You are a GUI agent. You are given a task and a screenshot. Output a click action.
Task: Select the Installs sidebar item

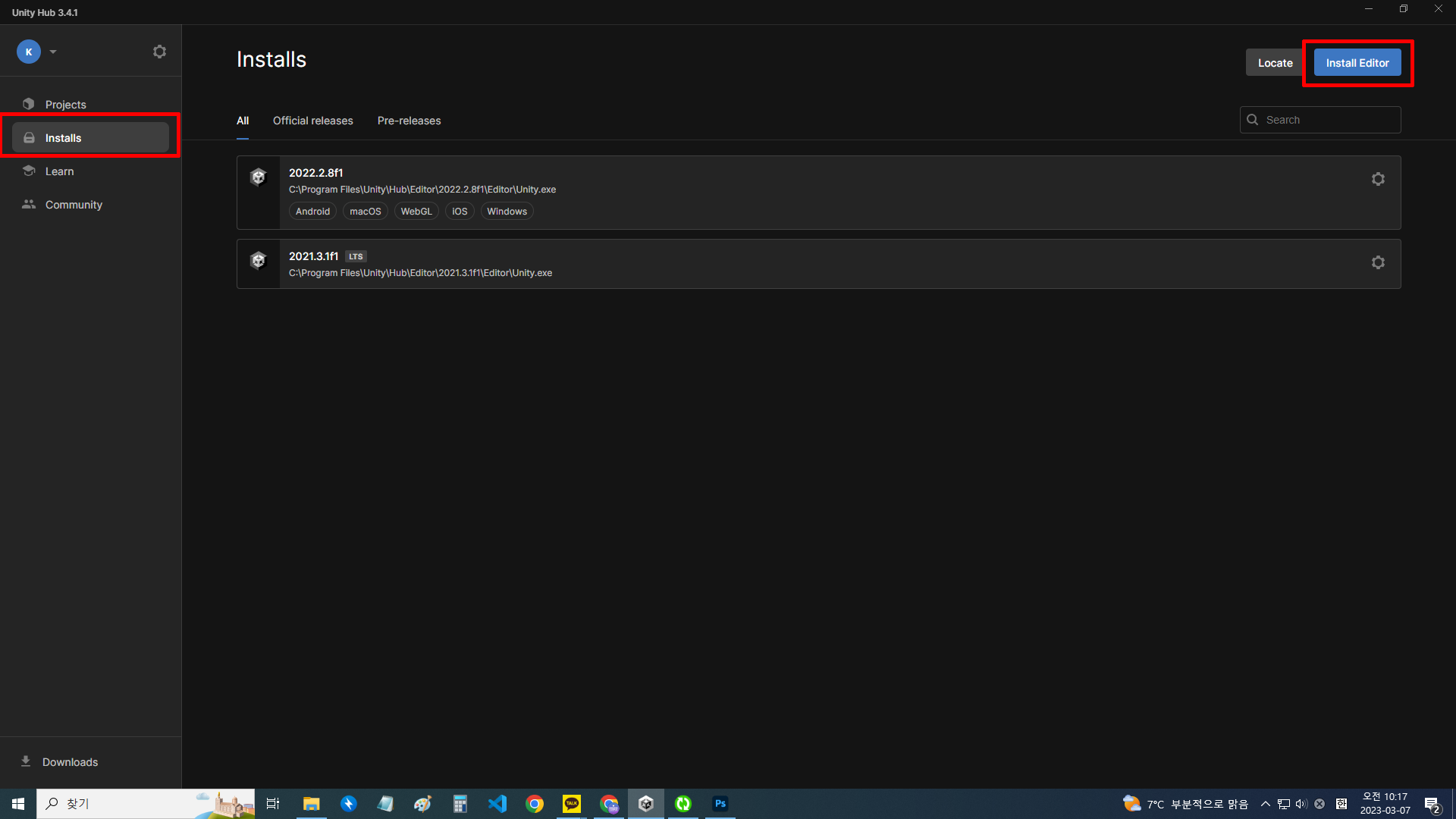coord(91,138)
